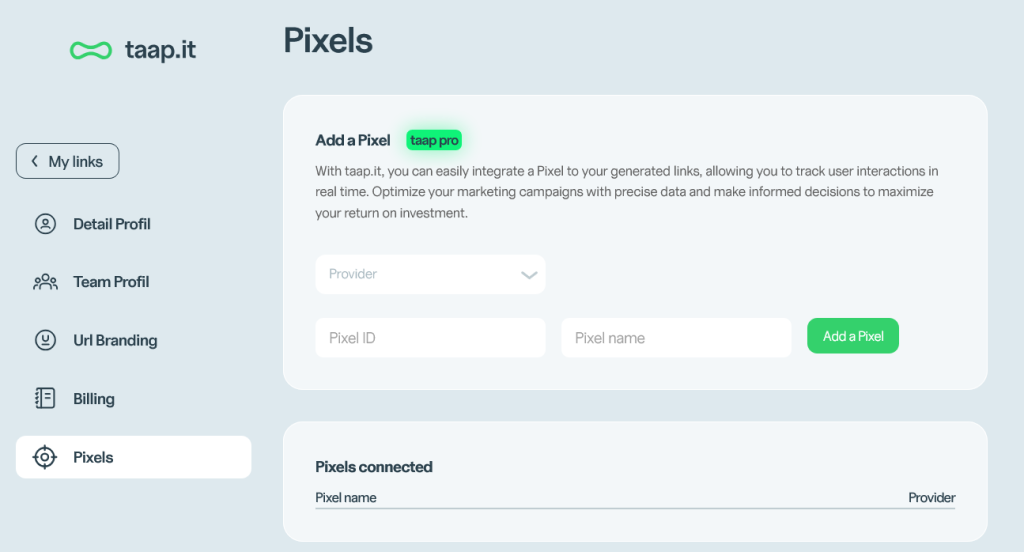The height and width of the screenshot is (552, 1024).
Task: Click the Detail Profil person icon
Action: pos(45,224)
